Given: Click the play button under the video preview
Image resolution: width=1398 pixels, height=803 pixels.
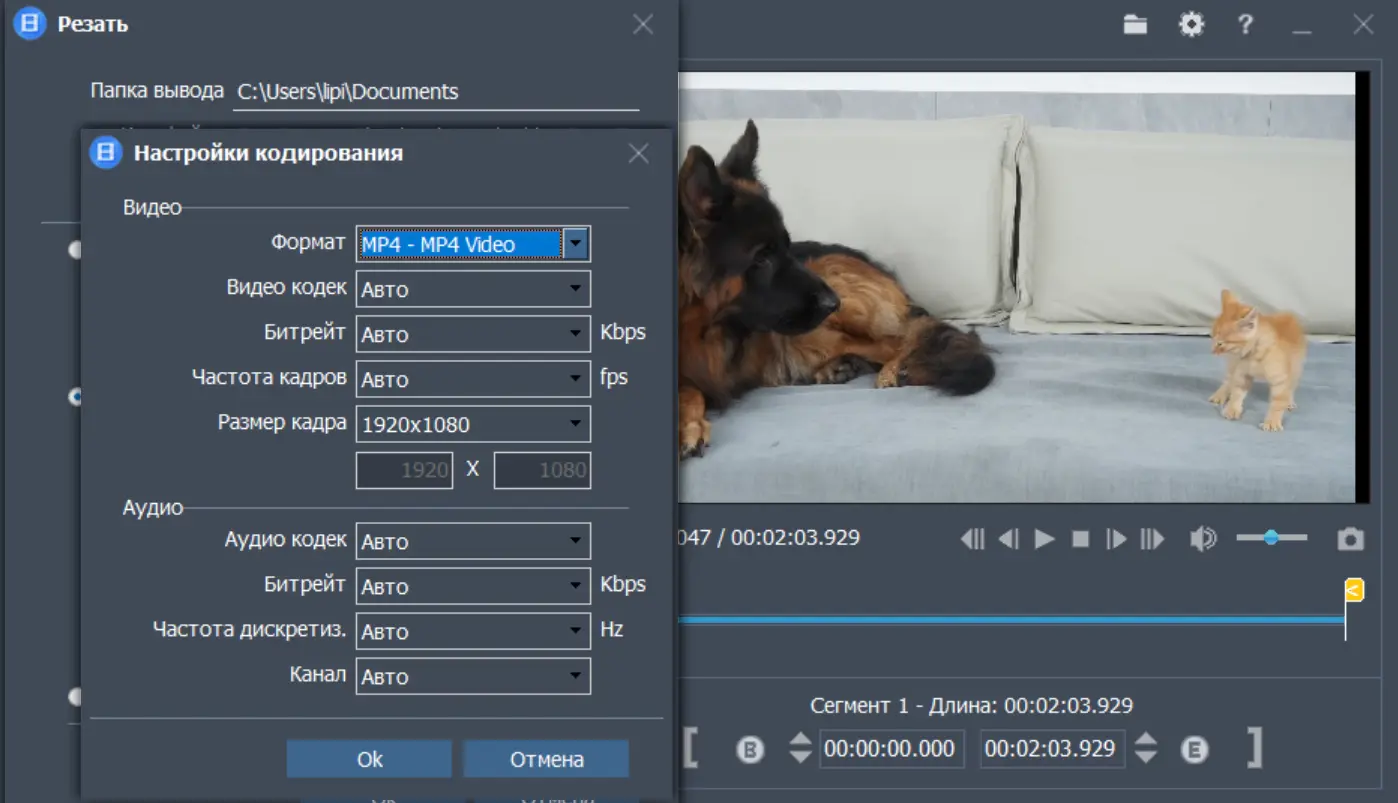Looking at the screenshot, I should [x=1045, y=539].
